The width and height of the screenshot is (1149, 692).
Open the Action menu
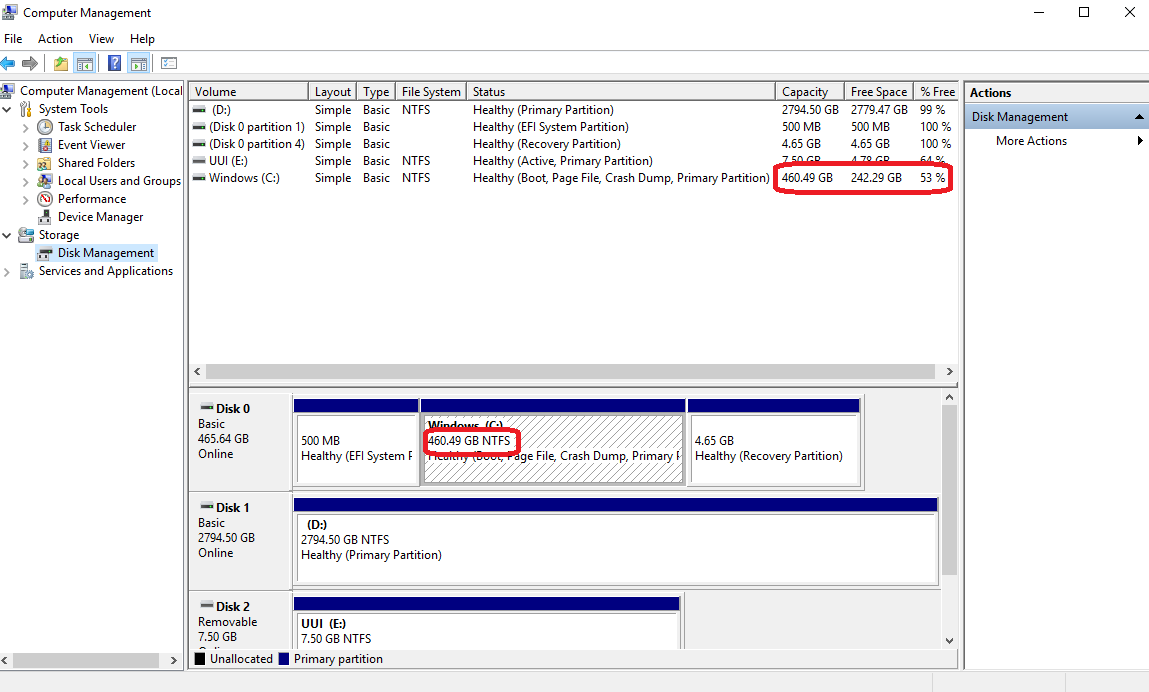point(55,38)
